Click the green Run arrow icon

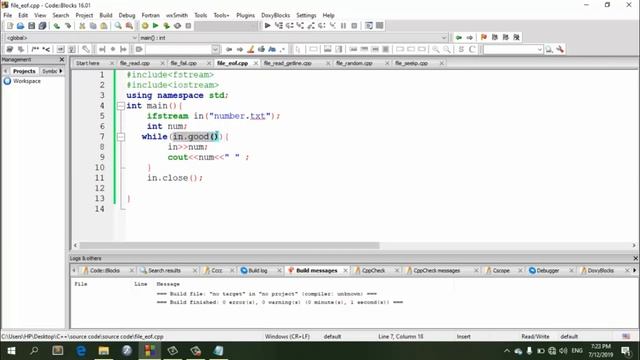tap(156, 26)
